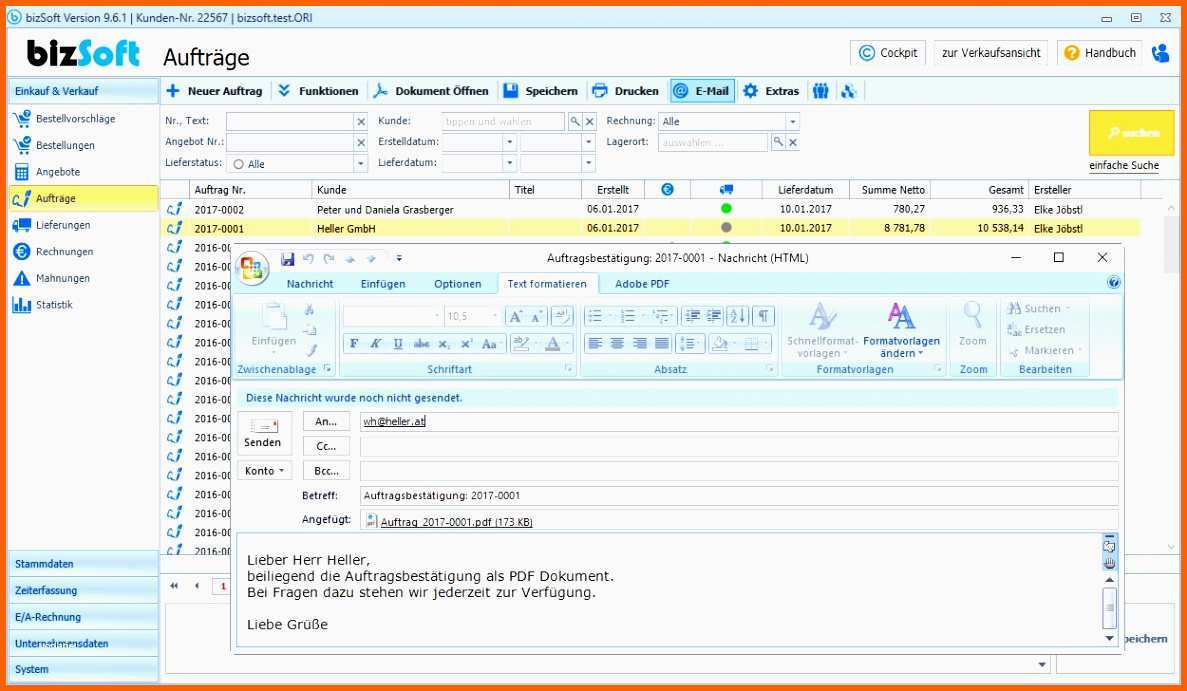Click the grow font icon
Image resolution: width=1187 pixels, height=691 pixels.
tap(516, 316)
